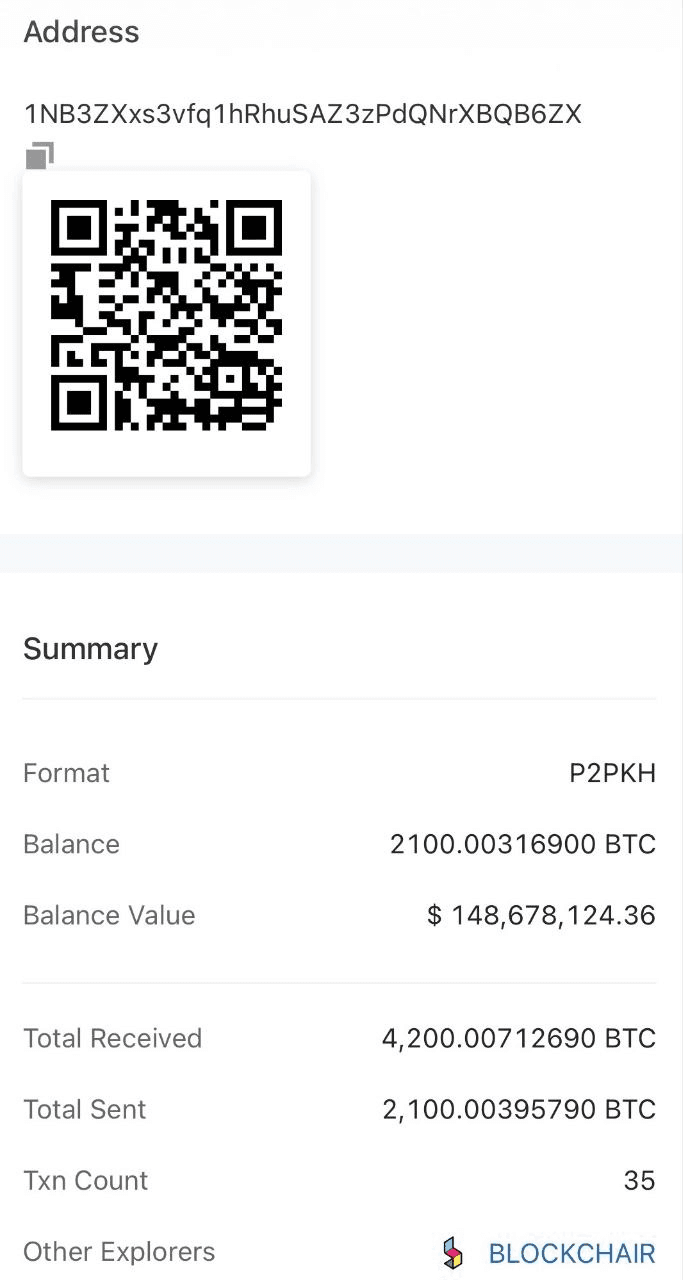Click the Balance row label
The height and width of the screenshot is (1280, 683).
(x=71, y=844)
